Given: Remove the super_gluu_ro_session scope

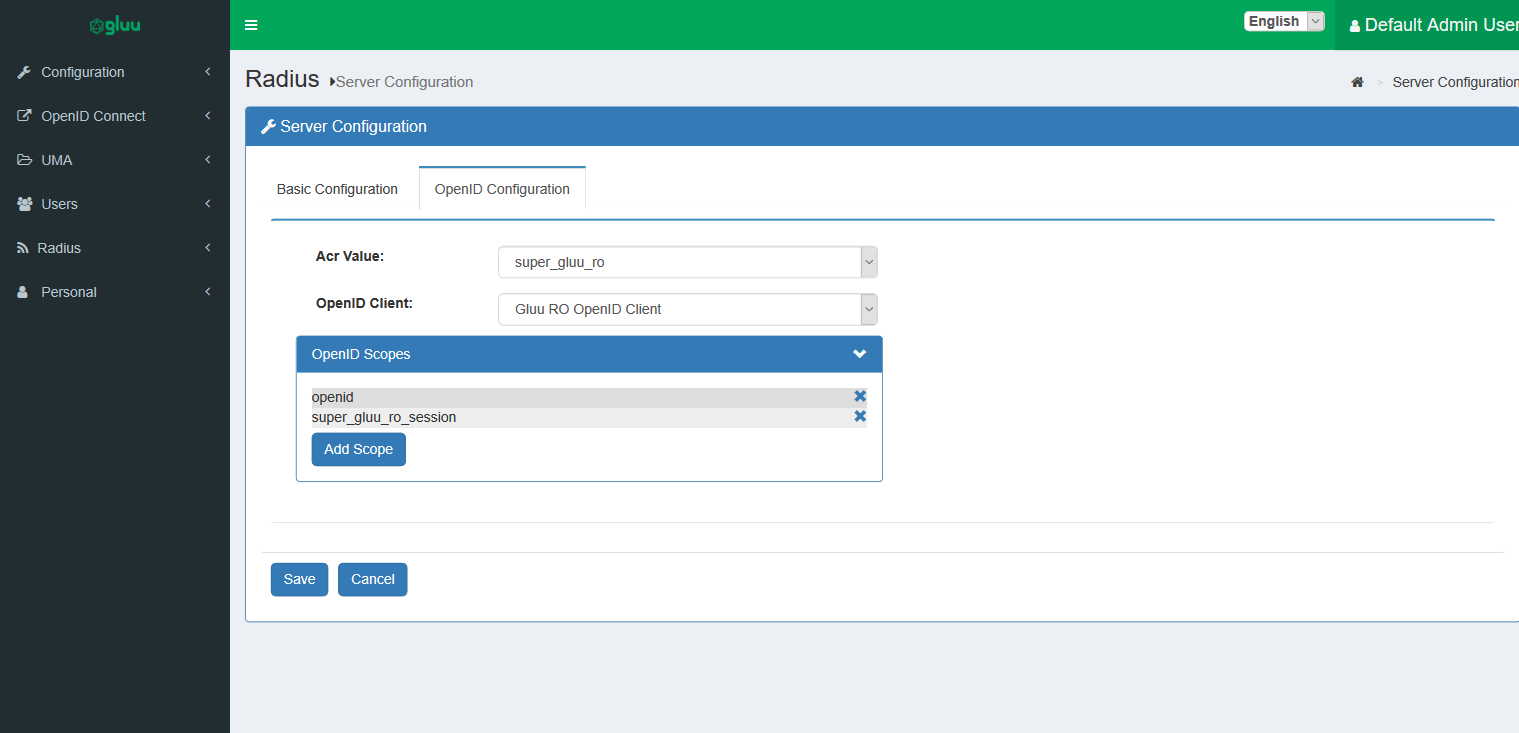Looking at the screenshot, I should [859, 416].
